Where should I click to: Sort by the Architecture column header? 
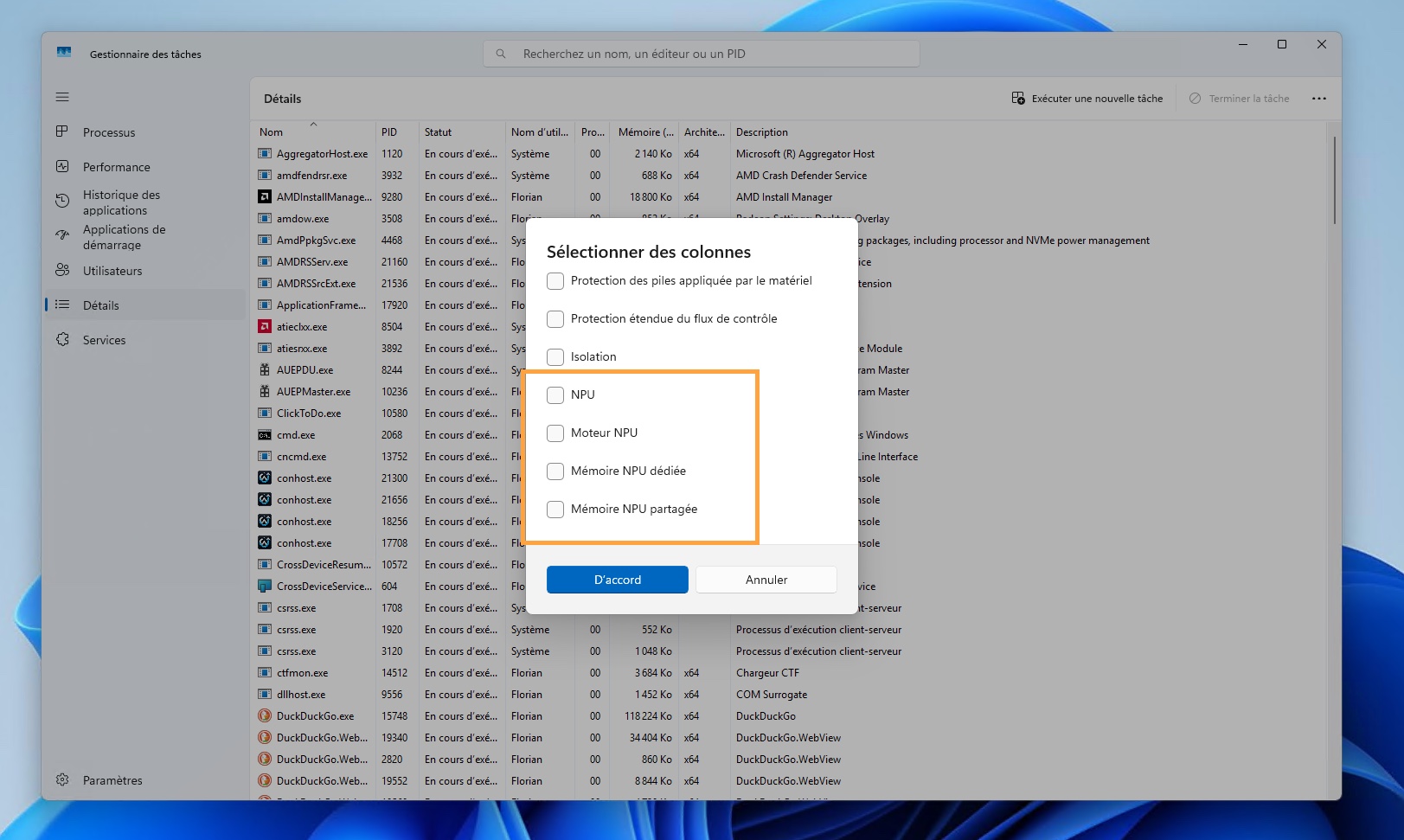coord(704,131)
